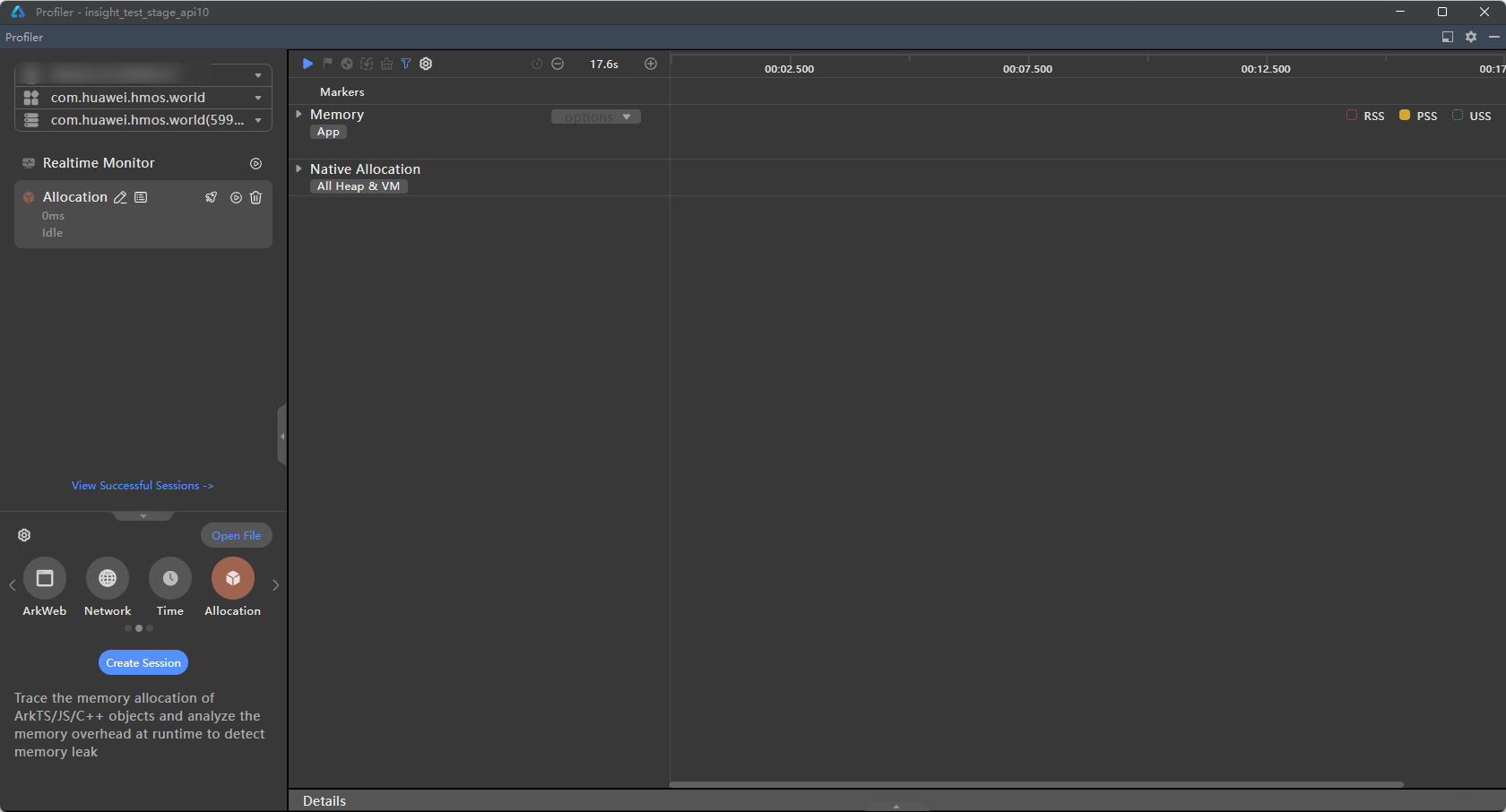Viewport: 1506px width, 812px height.
Task: Toggle the RSS memory legend checkbox
Action: pyautogui.click(x=1352, y=116)
